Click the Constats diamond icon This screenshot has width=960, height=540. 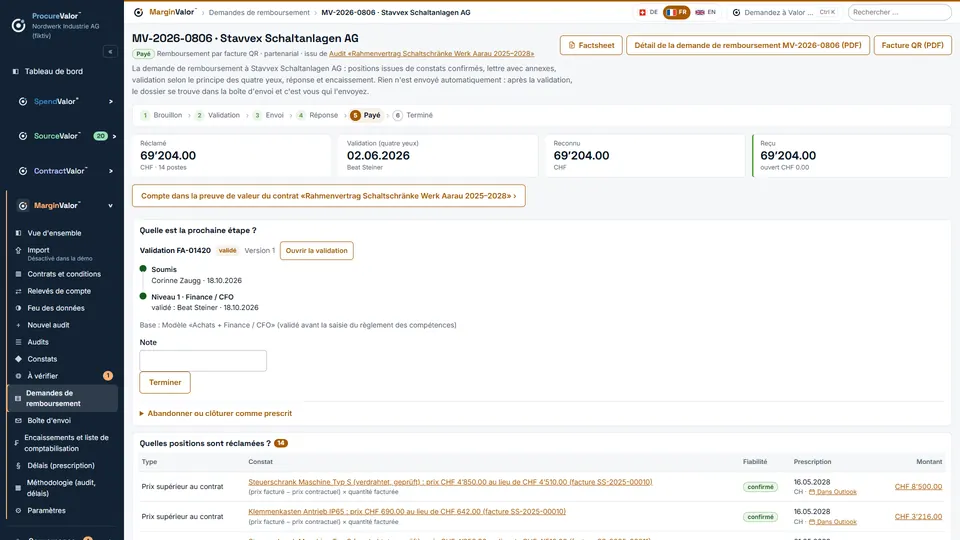coord(18,359)
